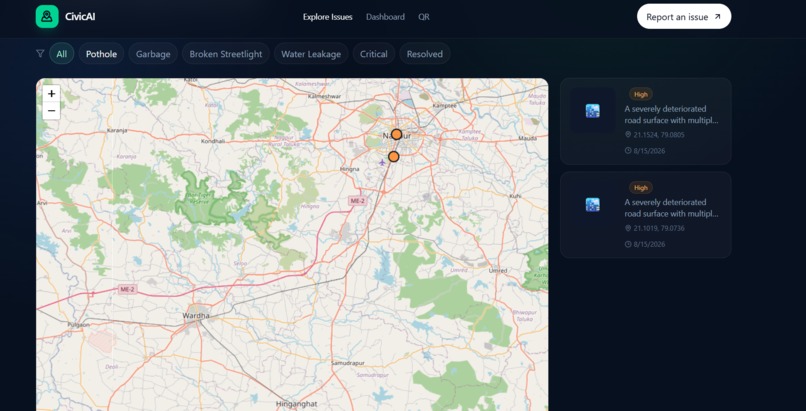Click High badge on first issue card
This screenshot has height=411, width=806.
pyautogui.click(x=641, y=94)
